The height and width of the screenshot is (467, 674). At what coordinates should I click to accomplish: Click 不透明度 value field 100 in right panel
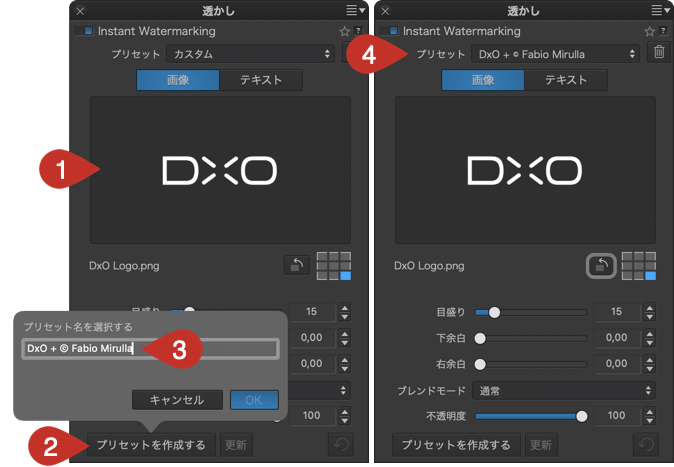pyautogui.click(x=616, y=415)
